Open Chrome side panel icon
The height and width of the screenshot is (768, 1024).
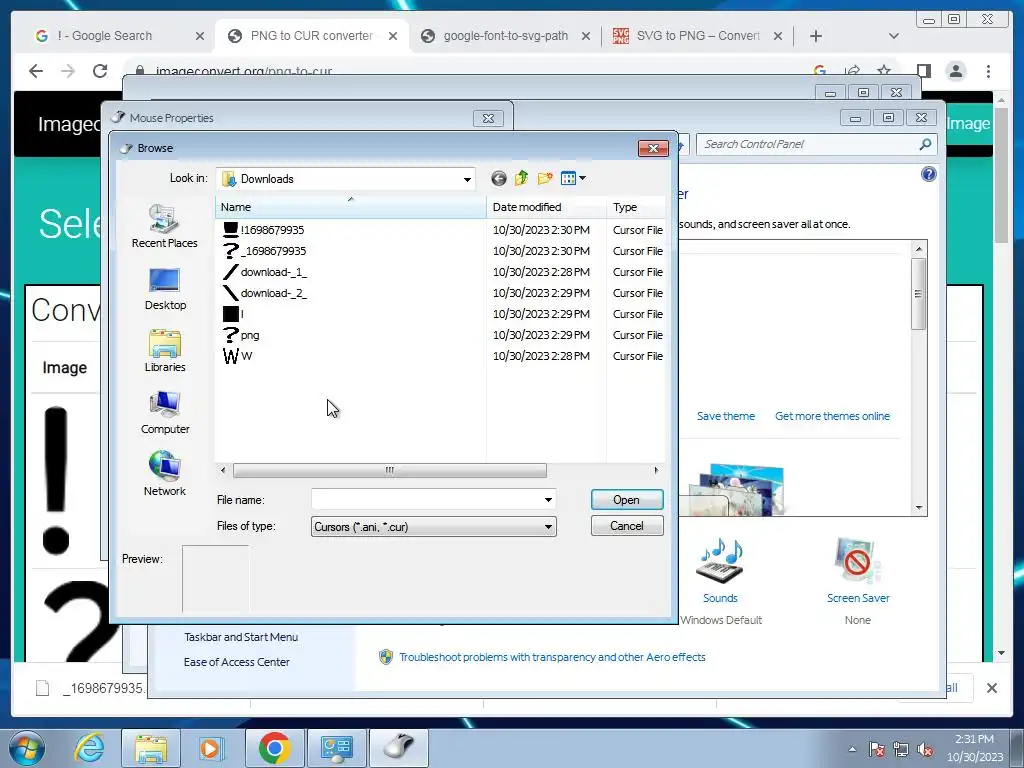coord(923,71)
